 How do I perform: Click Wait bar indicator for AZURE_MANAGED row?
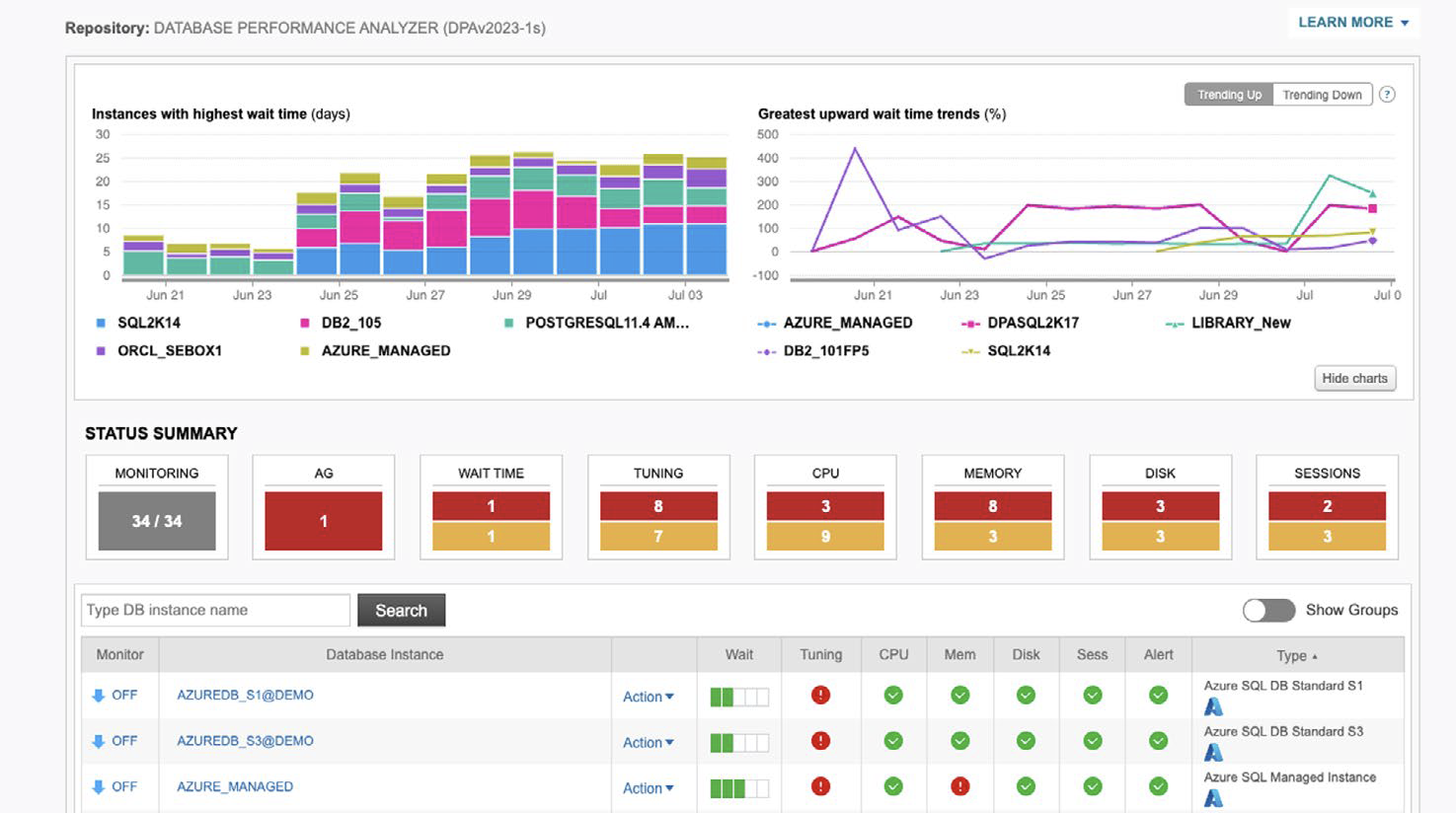739,788
